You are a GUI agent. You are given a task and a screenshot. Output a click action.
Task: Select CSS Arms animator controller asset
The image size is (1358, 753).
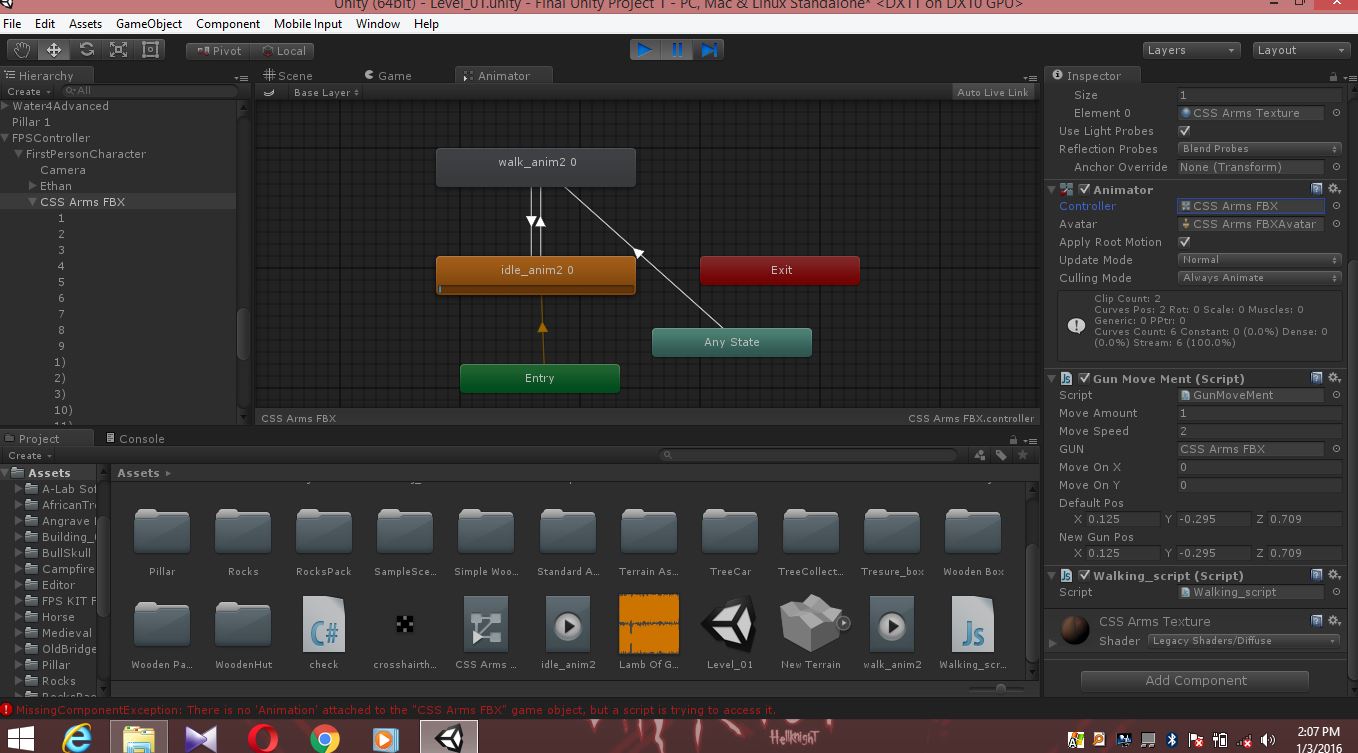tap(486, 632)
